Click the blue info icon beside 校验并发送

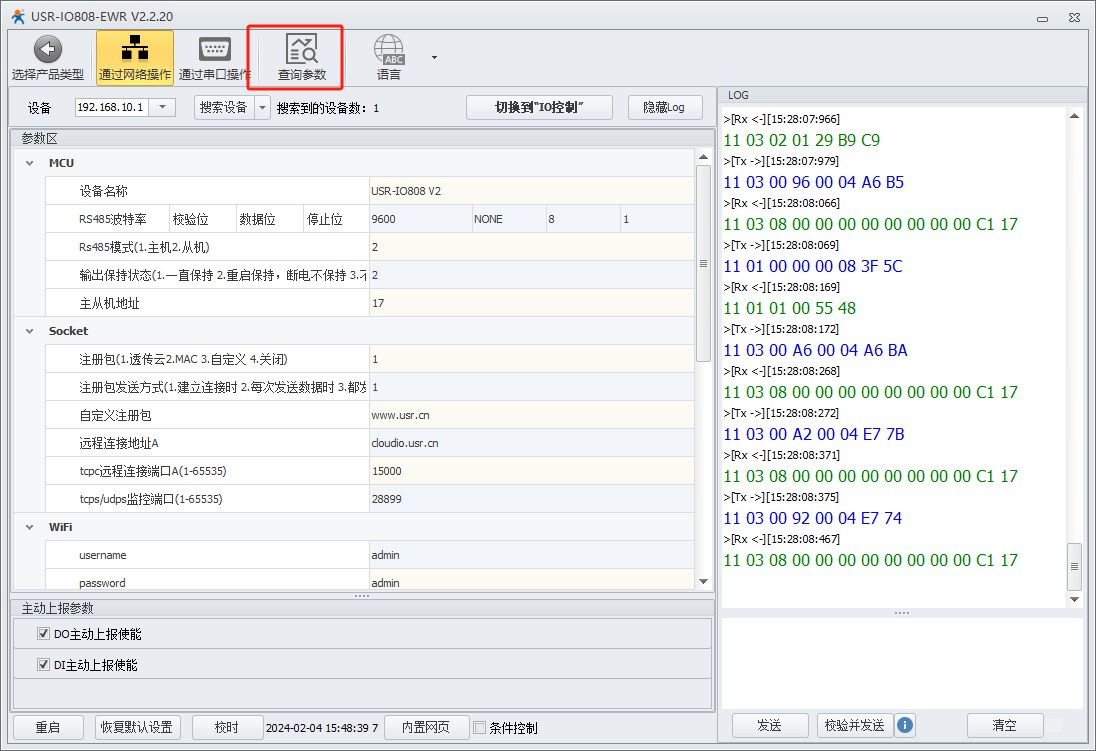click(x=905, y=725)
